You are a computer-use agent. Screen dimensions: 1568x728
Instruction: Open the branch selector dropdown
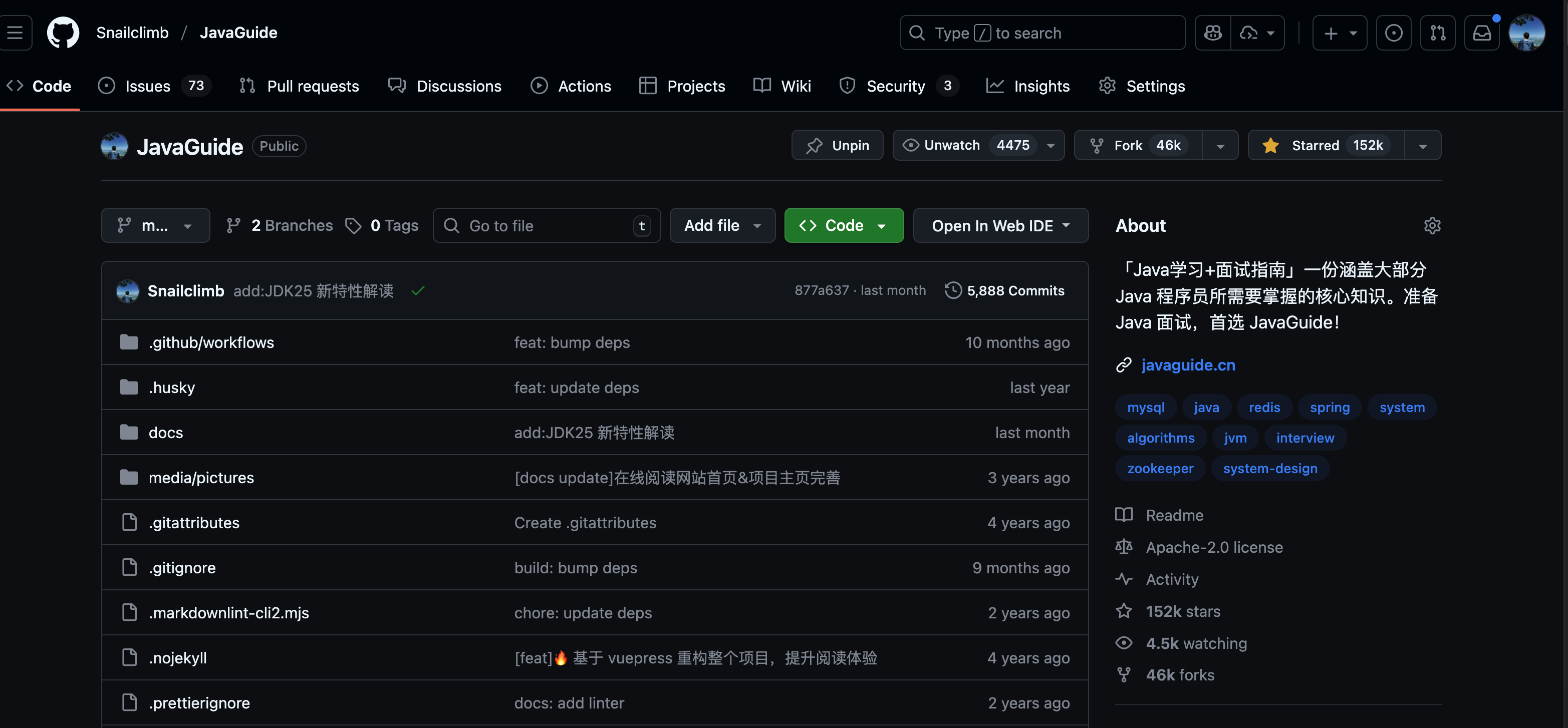click(x=155, y=225)
